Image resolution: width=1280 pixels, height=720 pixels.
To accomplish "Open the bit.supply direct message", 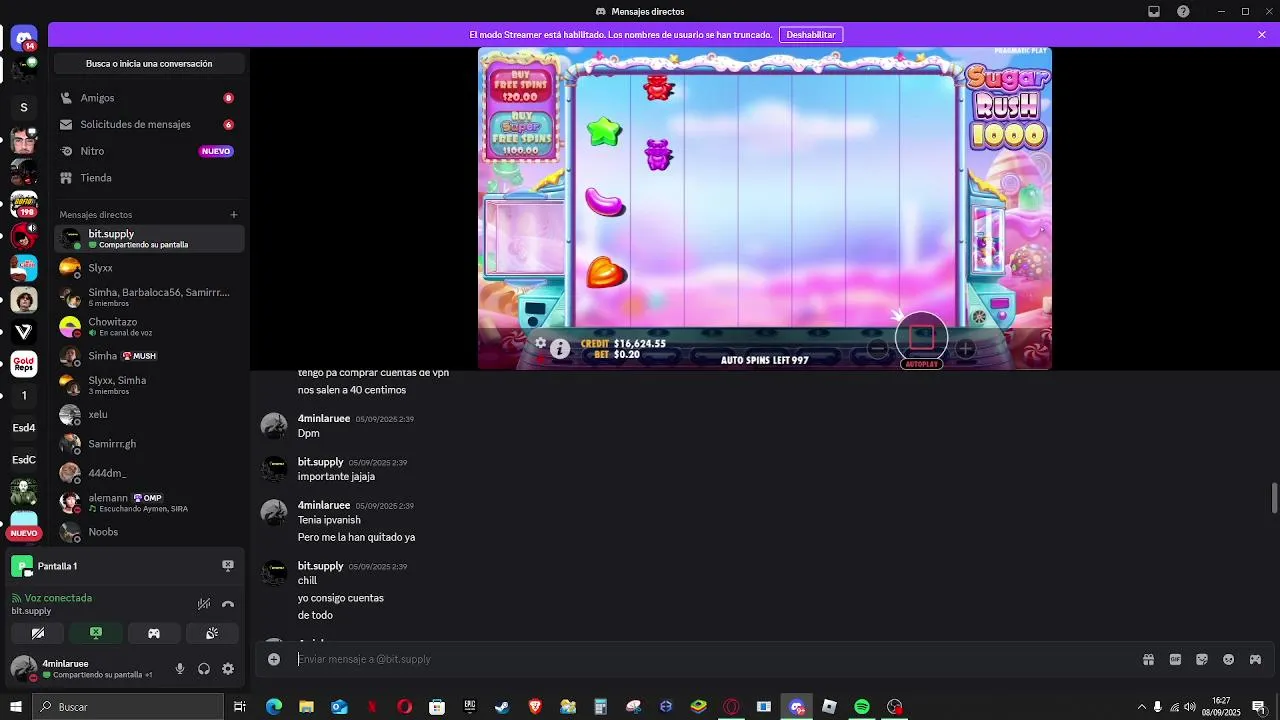I will (149, 239).
